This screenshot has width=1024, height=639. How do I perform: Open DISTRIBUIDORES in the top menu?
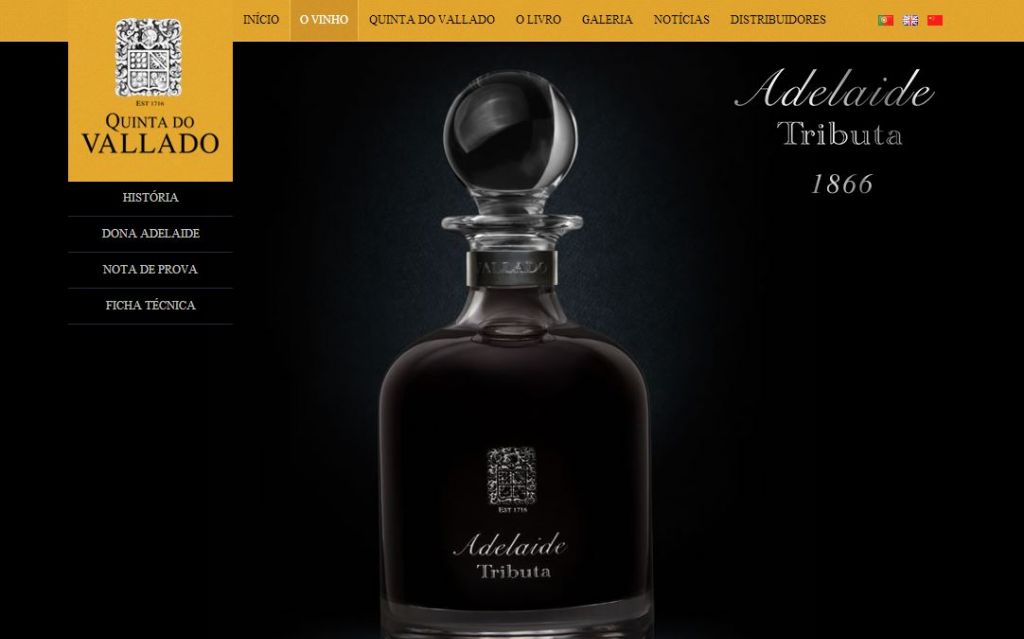coord(778,20)
